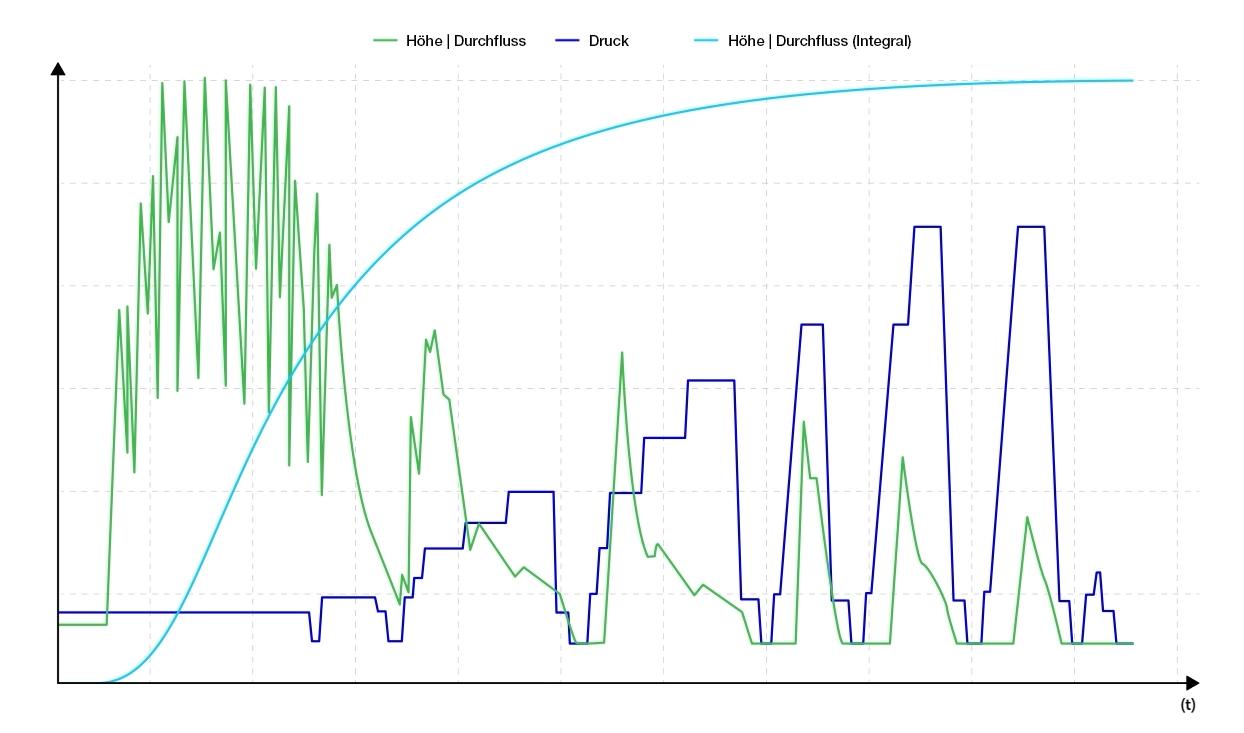This screenshot has width=1244, height=733.
Task: Select the last, rightmost tall Druck plateau
Action: 1031,227
